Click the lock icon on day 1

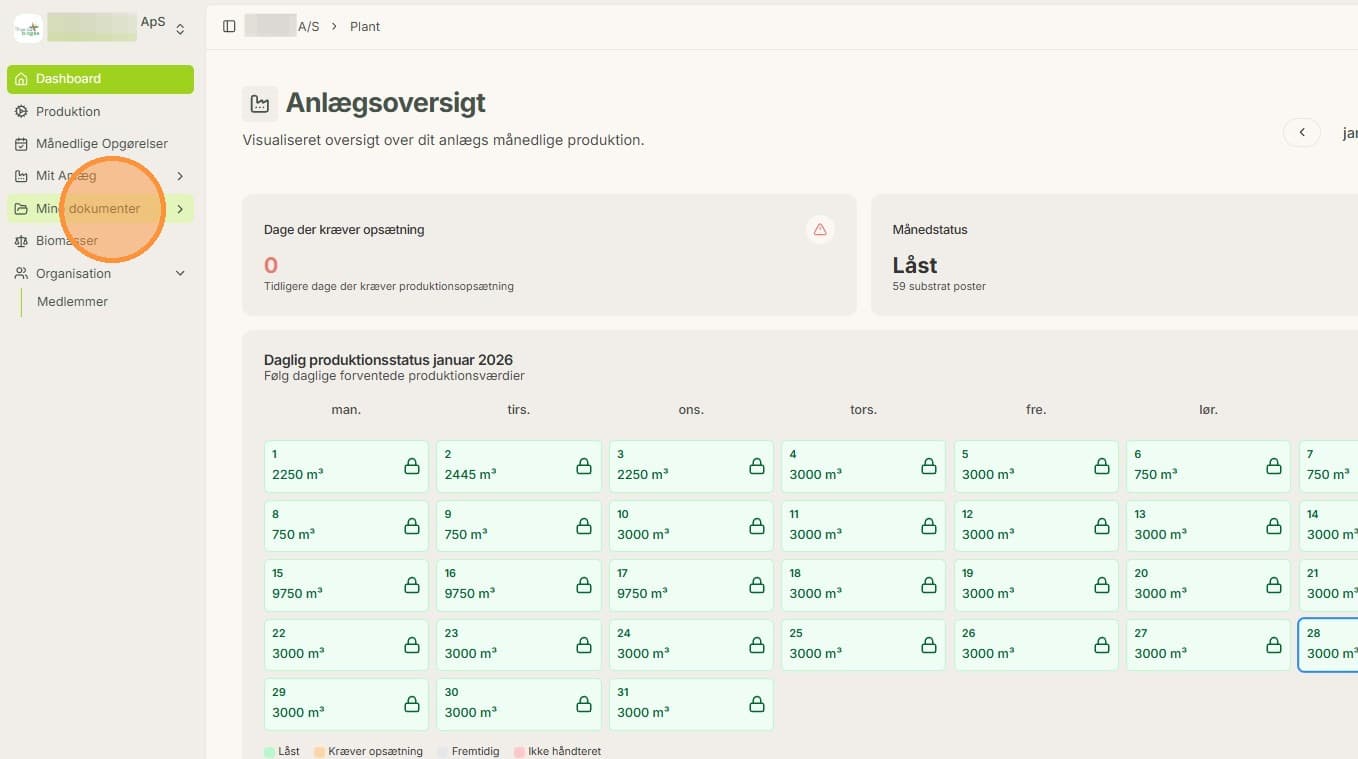tap(411, 466)
